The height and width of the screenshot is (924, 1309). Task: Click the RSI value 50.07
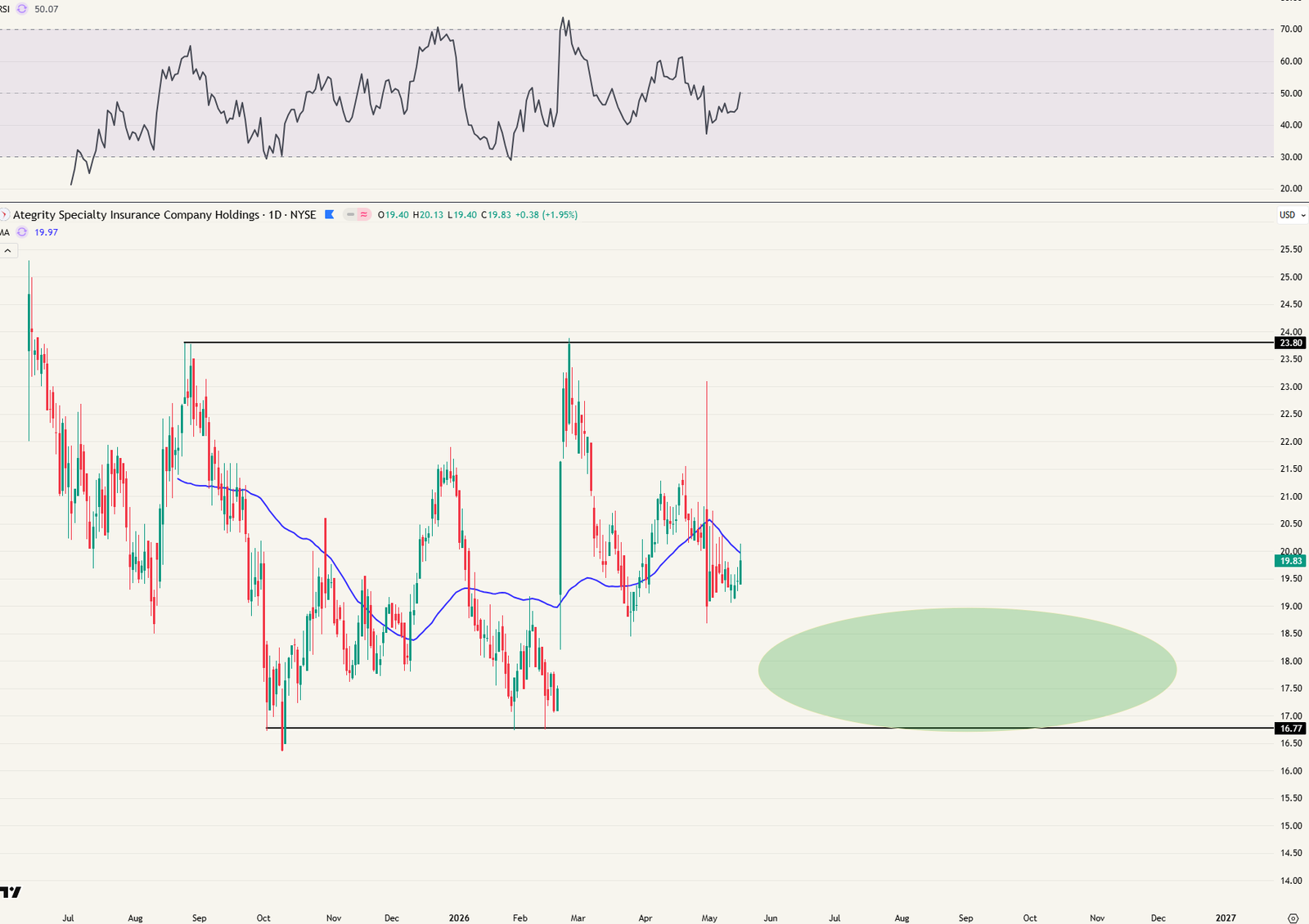tap(47, 9)
